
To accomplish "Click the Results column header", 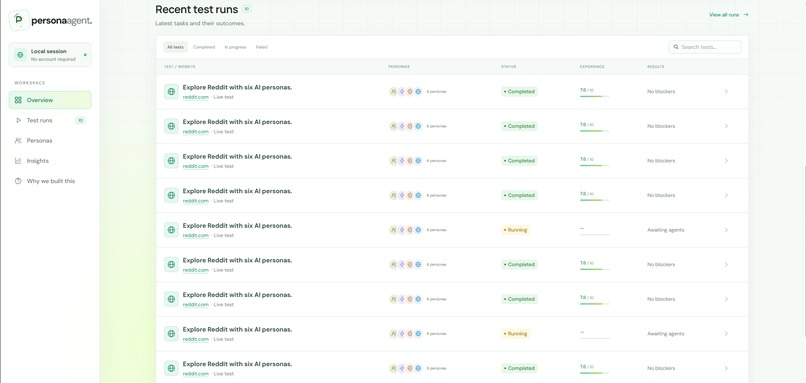I will pos(655,67).
